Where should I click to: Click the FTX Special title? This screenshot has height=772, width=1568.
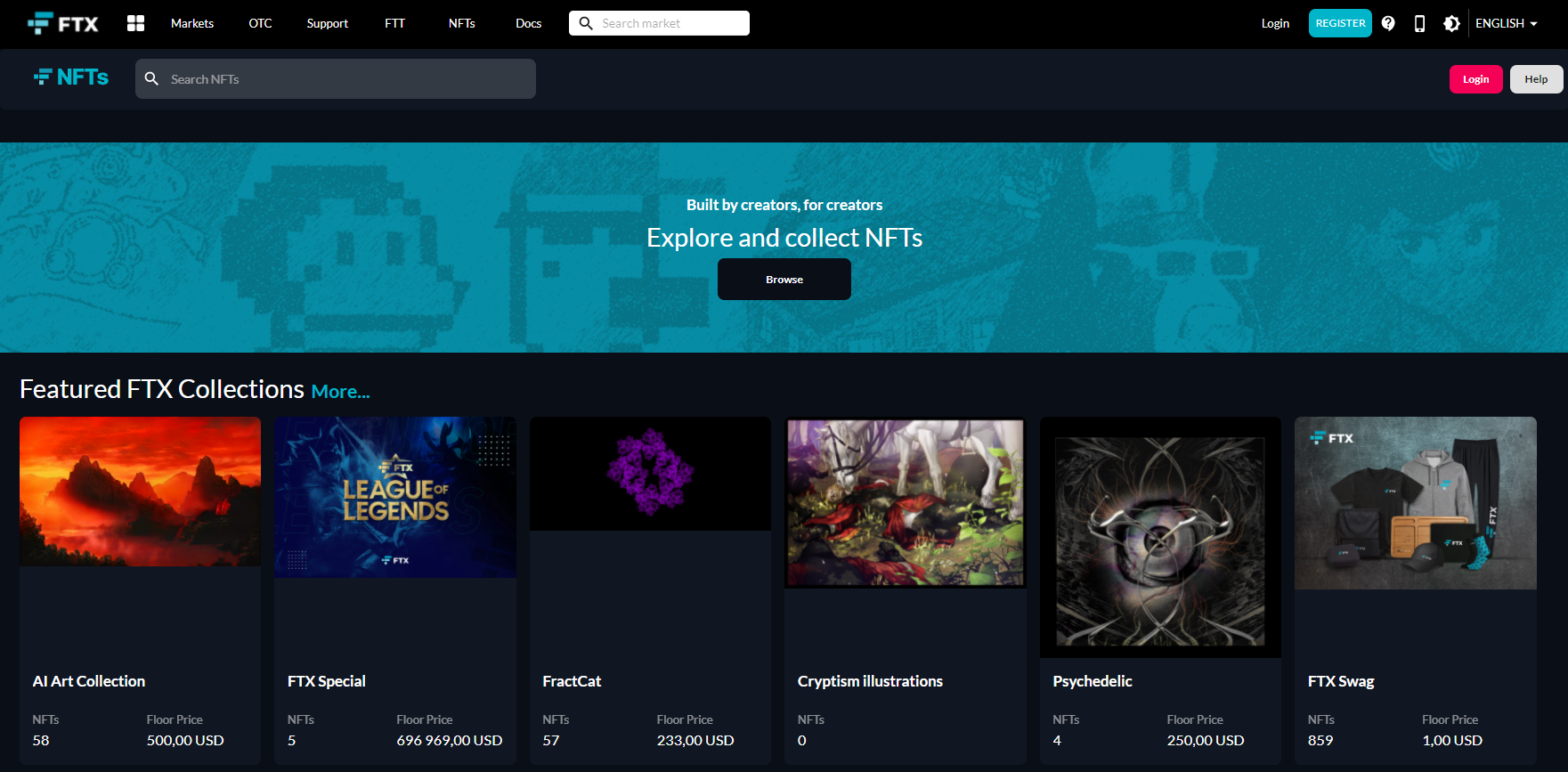point(327,681)
